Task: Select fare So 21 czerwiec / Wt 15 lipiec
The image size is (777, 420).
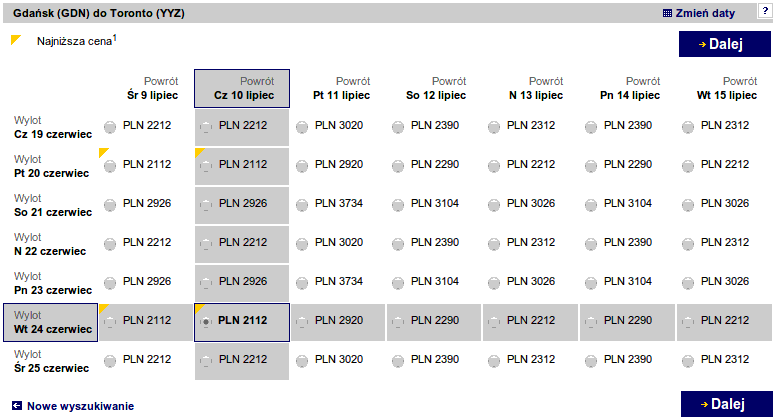Action: (688, 205)
